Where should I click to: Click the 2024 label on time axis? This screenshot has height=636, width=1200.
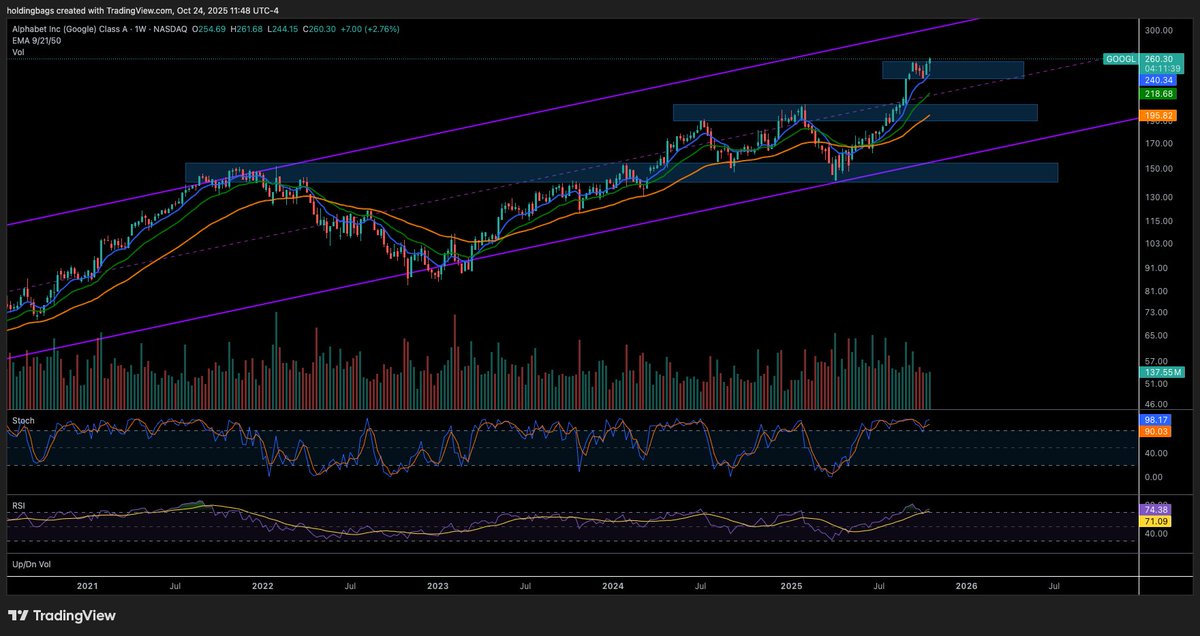point(613,586)
